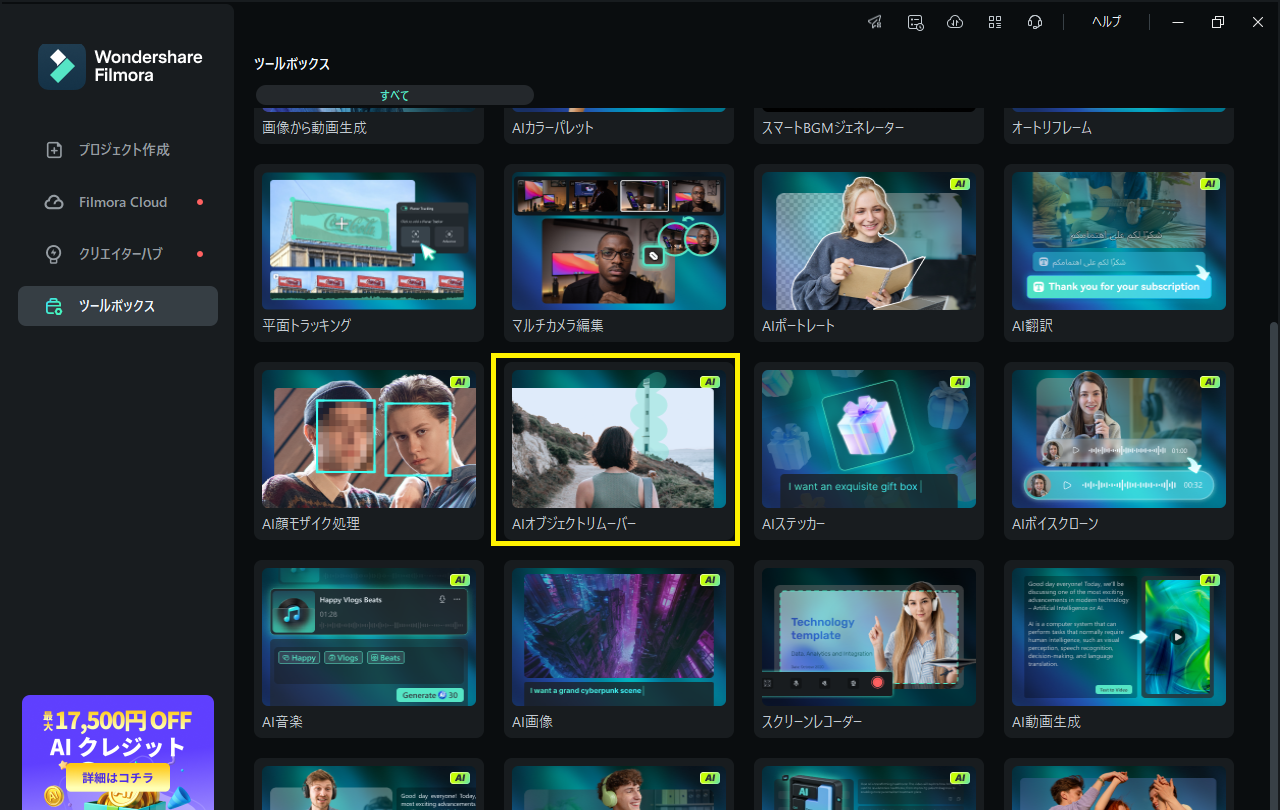Screen dimensions: 1280x810
Task: Click the 詳細はコチラ banner button
Action: click(118, 777)
